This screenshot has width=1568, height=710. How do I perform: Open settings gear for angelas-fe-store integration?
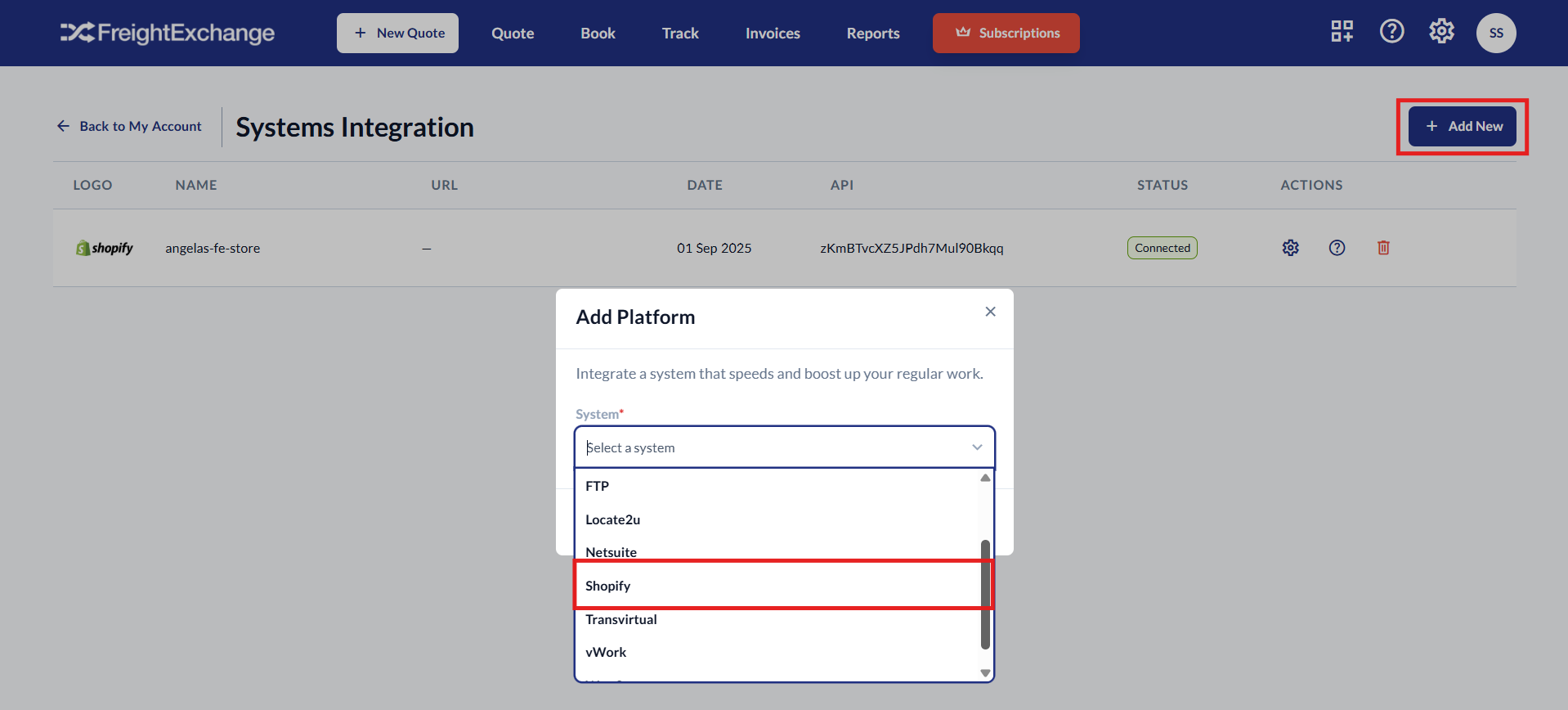tap(1290, 248)
